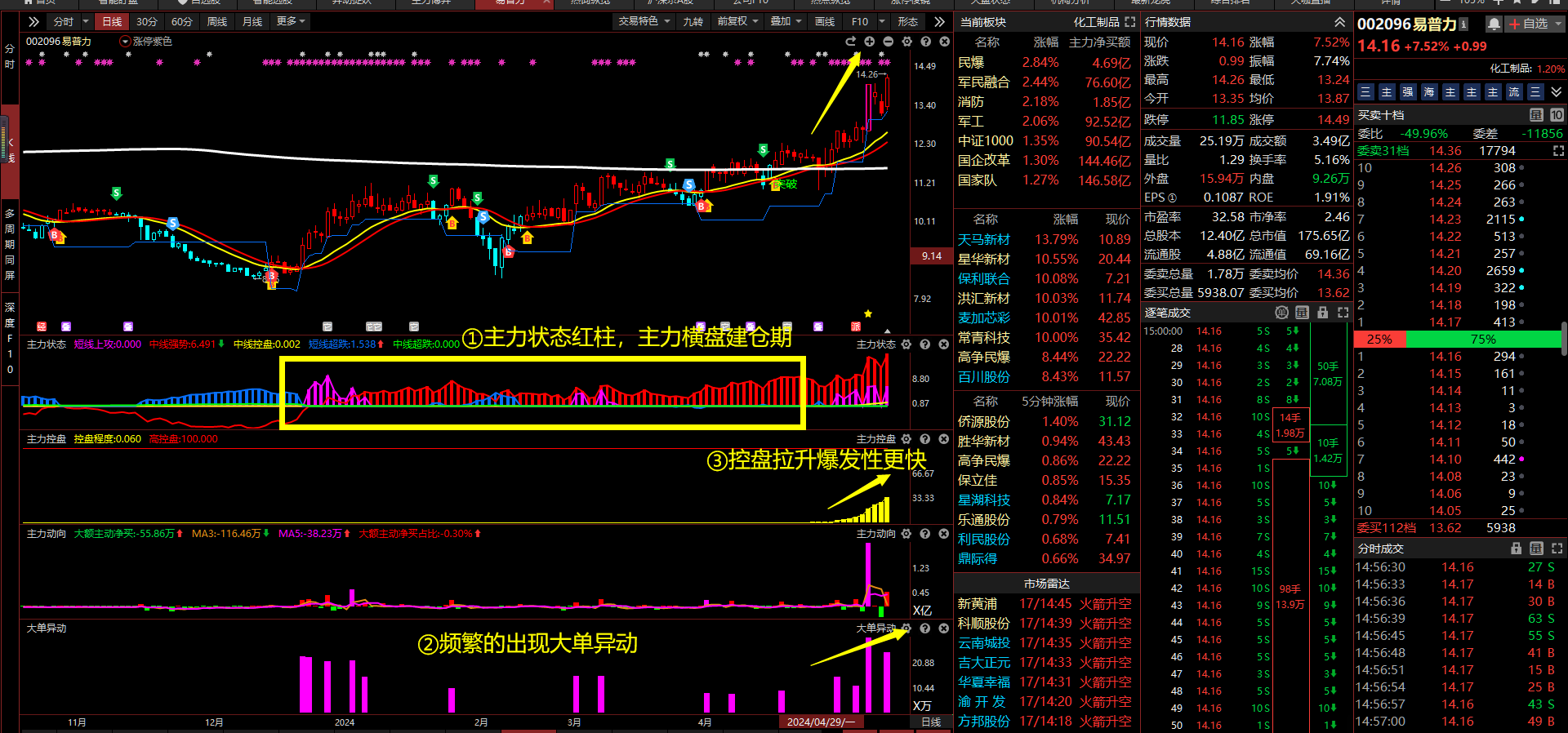
Task: Click the 流 stock tag badge
Action: coord(1514,92)
